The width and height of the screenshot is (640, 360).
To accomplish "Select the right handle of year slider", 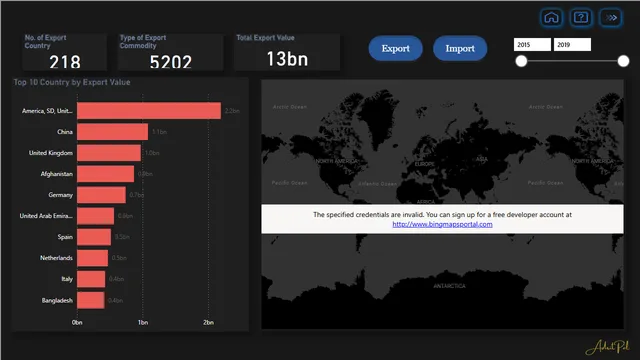I will [x=623, y=61].
